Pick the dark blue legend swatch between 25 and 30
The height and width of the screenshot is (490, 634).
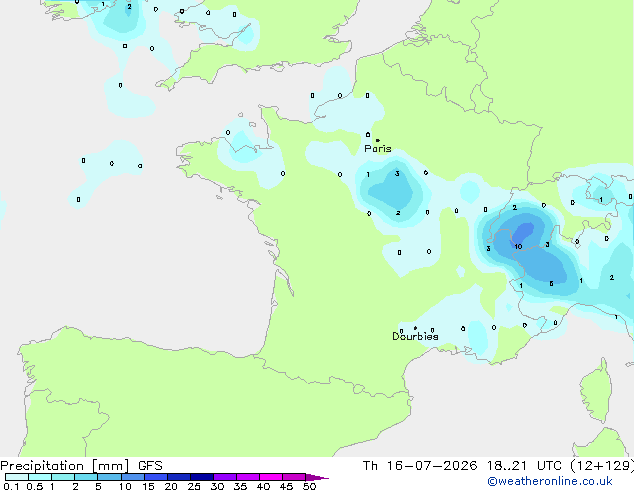click(201, 477)
